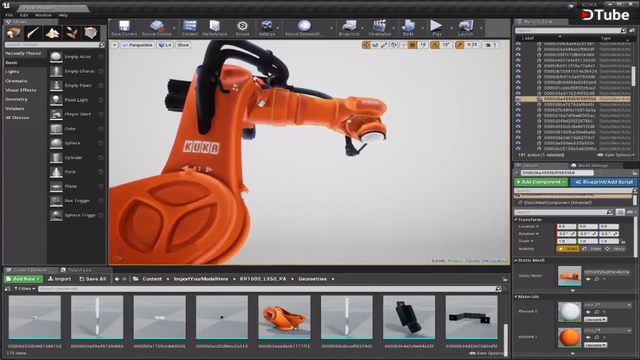Click the Save Current toolbar icon
640x360 pixels.
coord(124,28)
